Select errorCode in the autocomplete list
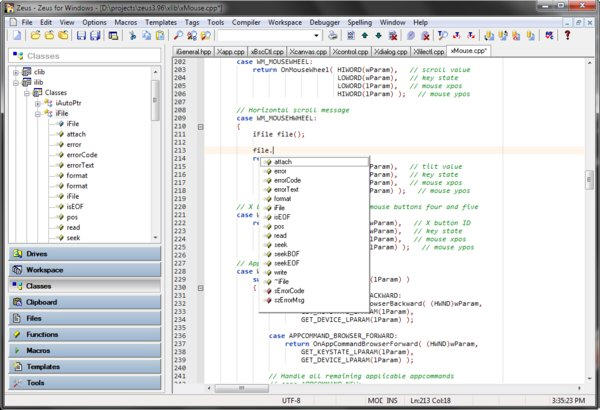This screenshot has width=600, height=410. tap(287, 180)
